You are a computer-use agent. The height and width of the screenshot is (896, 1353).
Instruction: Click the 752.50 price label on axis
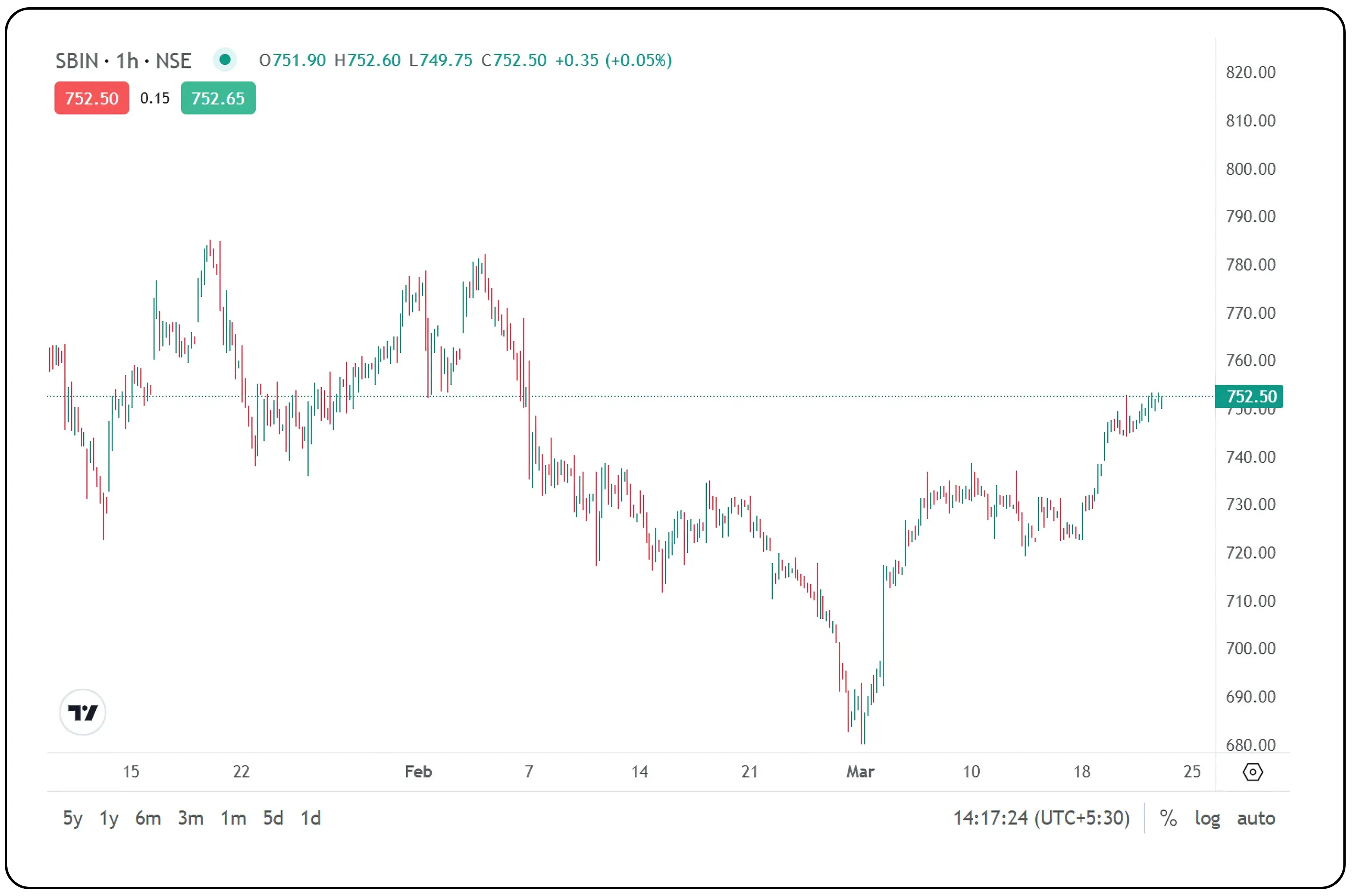[1249, 396]
